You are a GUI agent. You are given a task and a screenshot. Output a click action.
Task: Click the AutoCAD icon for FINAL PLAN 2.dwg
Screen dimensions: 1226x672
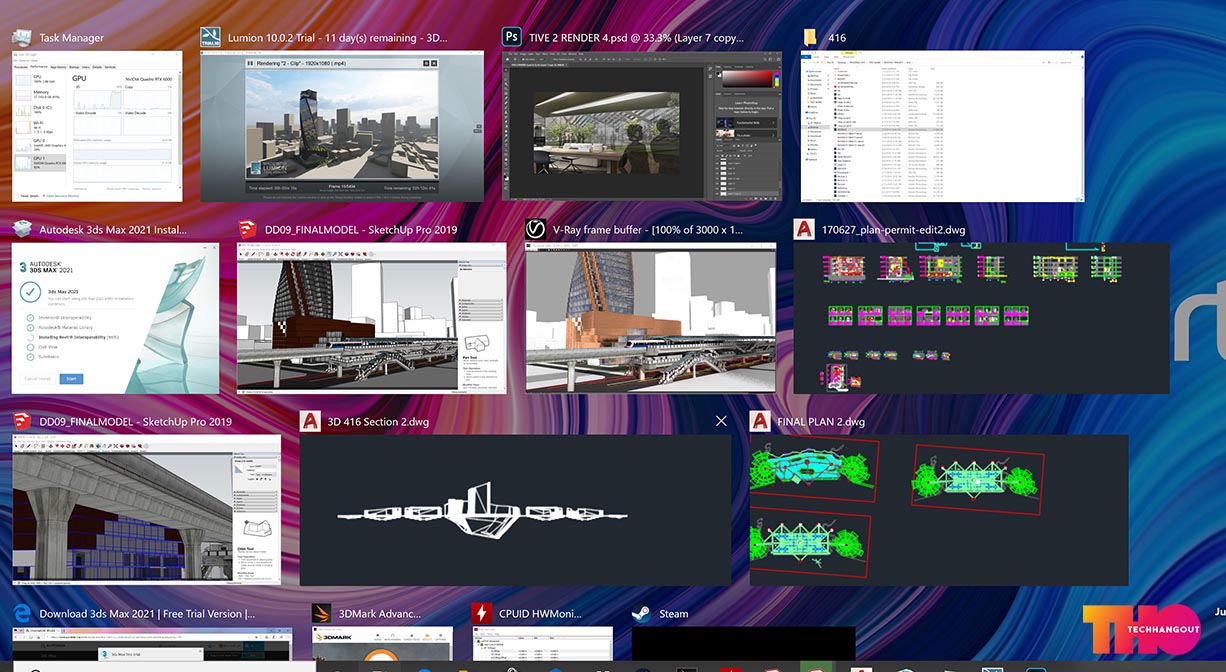tap(760, 422)
